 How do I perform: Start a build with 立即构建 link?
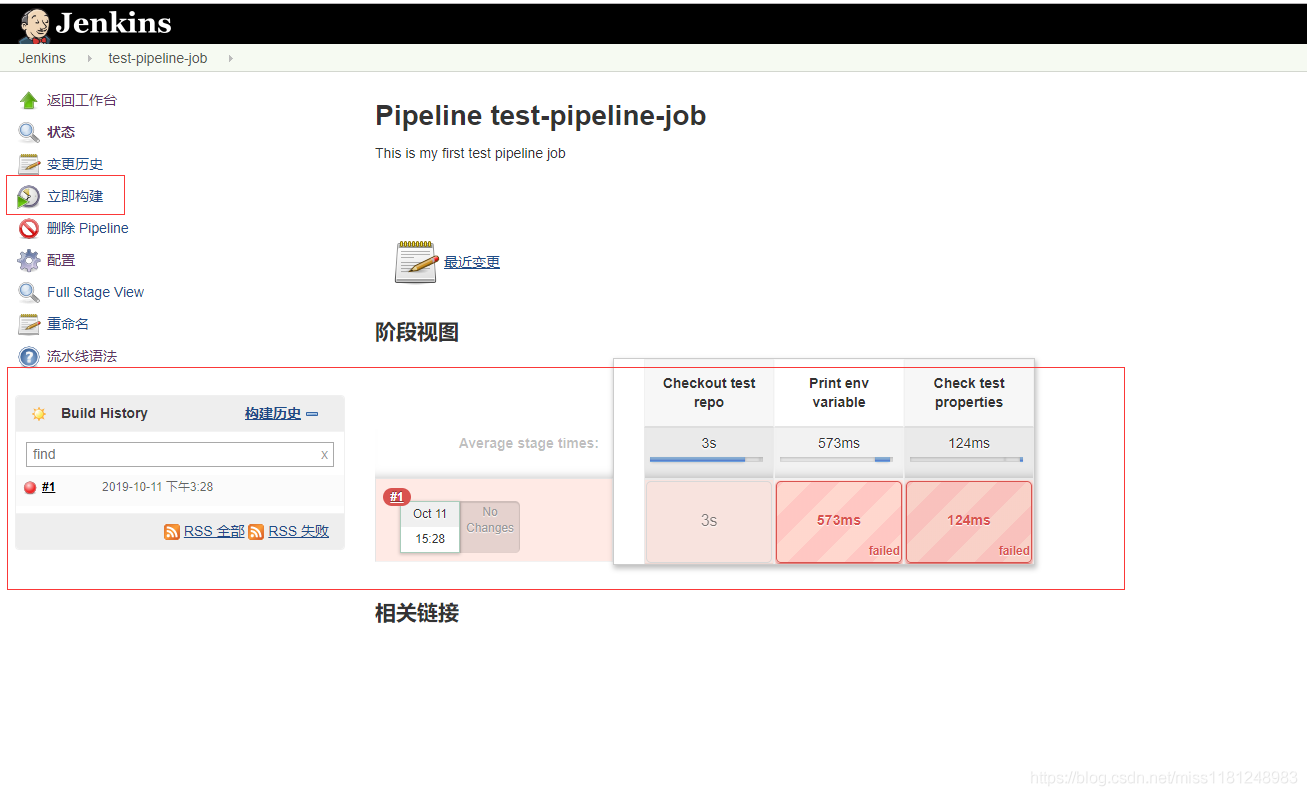tap(75, 196)
